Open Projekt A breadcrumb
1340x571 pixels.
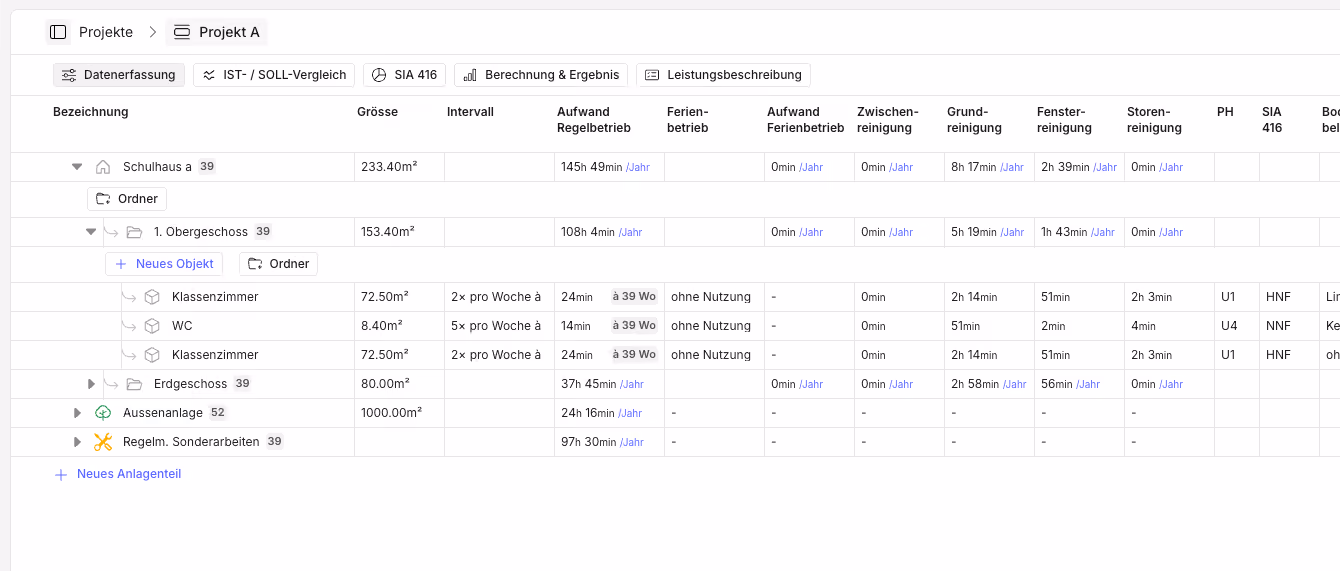217,32
